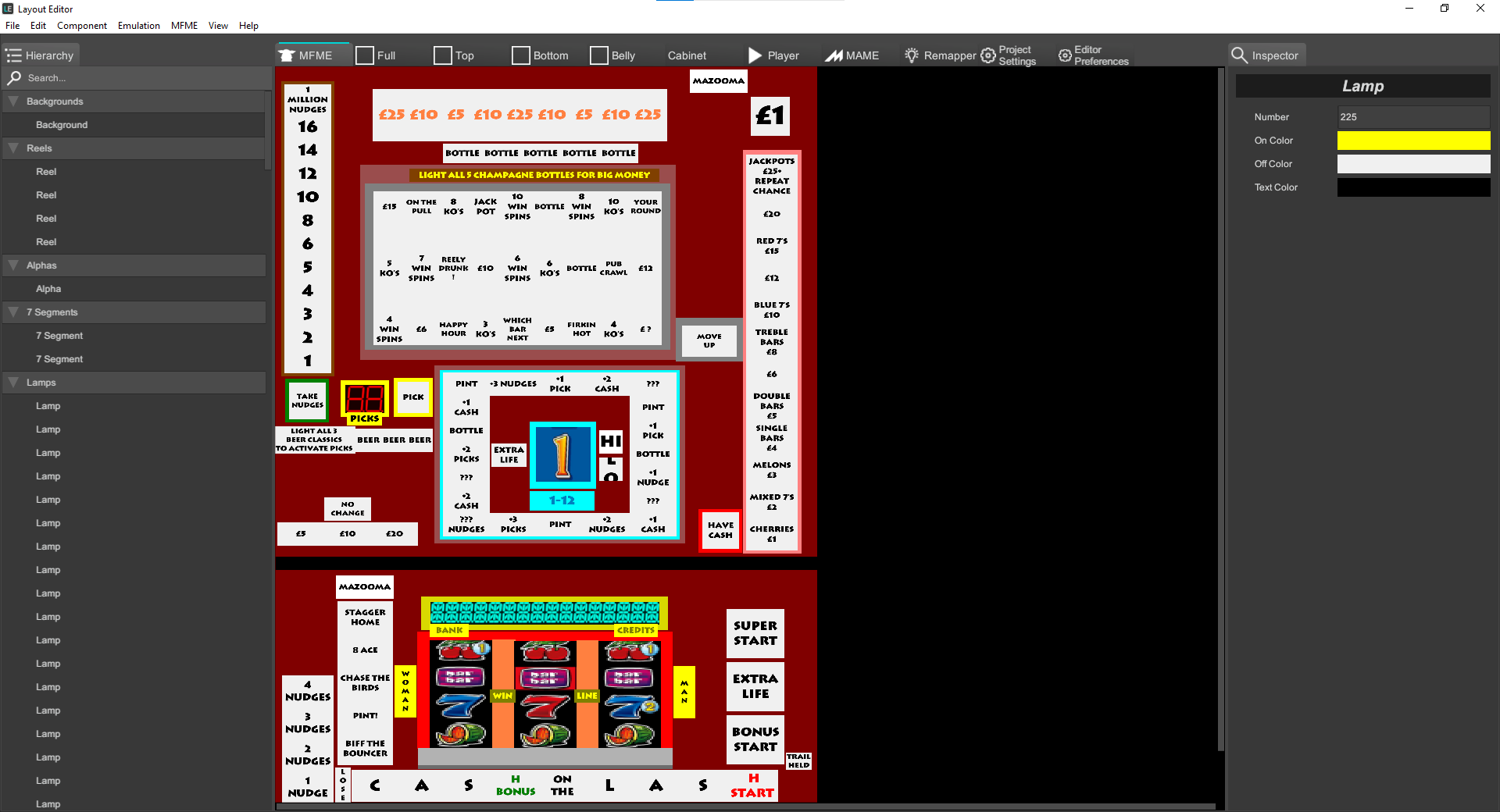Click the Layout Editor app icon in title bar
Screen dimensions: 1500x812
point(8,9)
